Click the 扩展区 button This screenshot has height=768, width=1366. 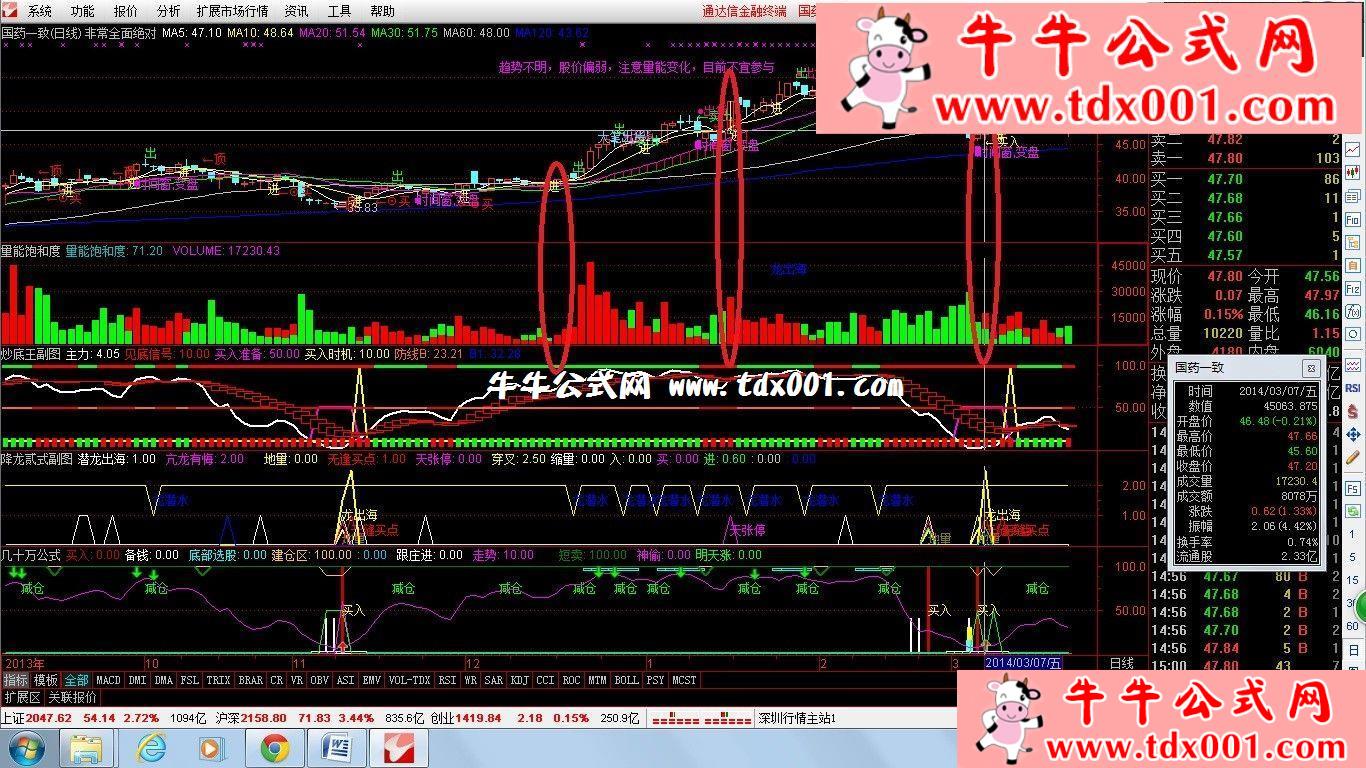[22, 697]
